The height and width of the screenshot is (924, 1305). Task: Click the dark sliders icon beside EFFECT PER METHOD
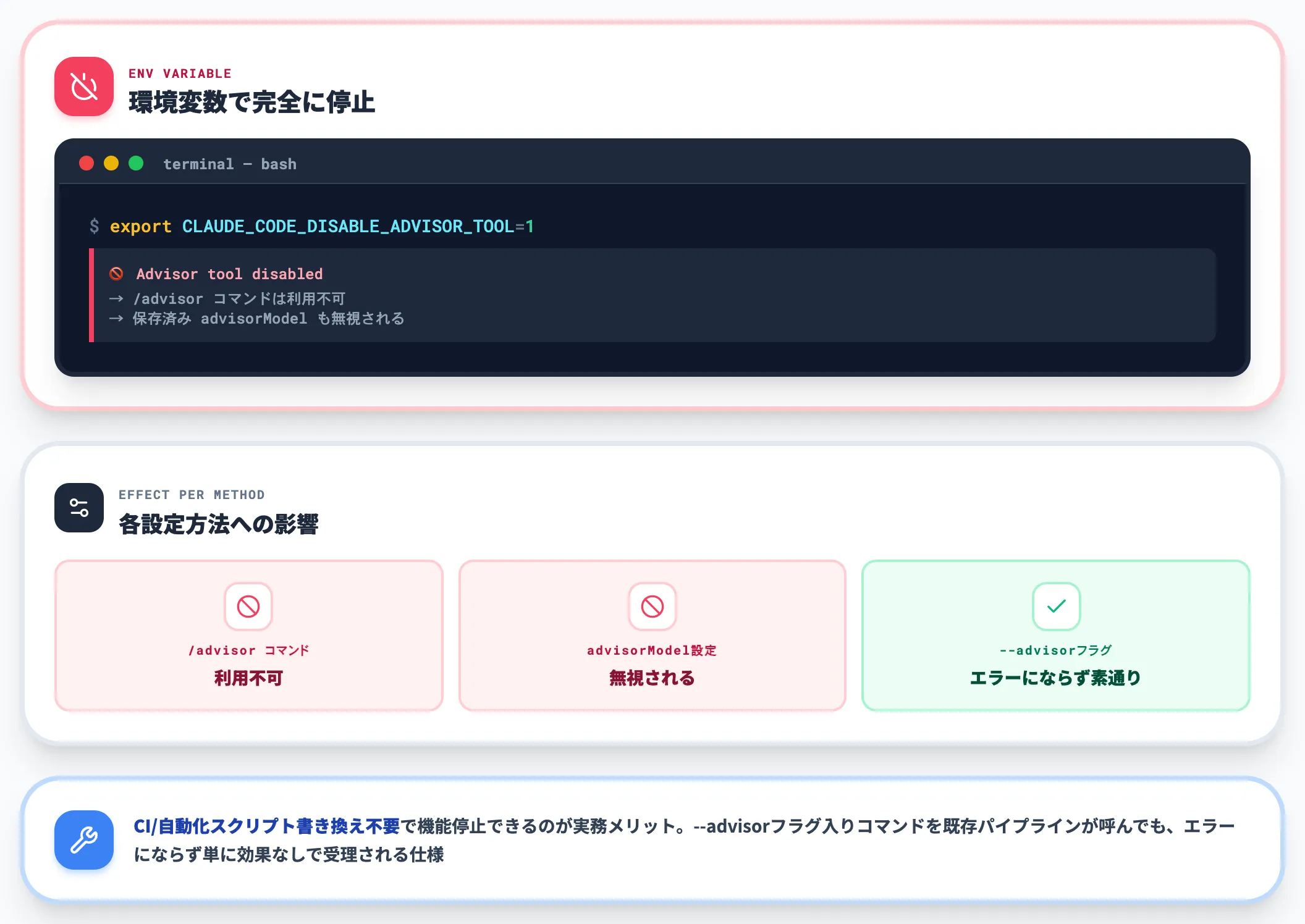pos(79,508)
